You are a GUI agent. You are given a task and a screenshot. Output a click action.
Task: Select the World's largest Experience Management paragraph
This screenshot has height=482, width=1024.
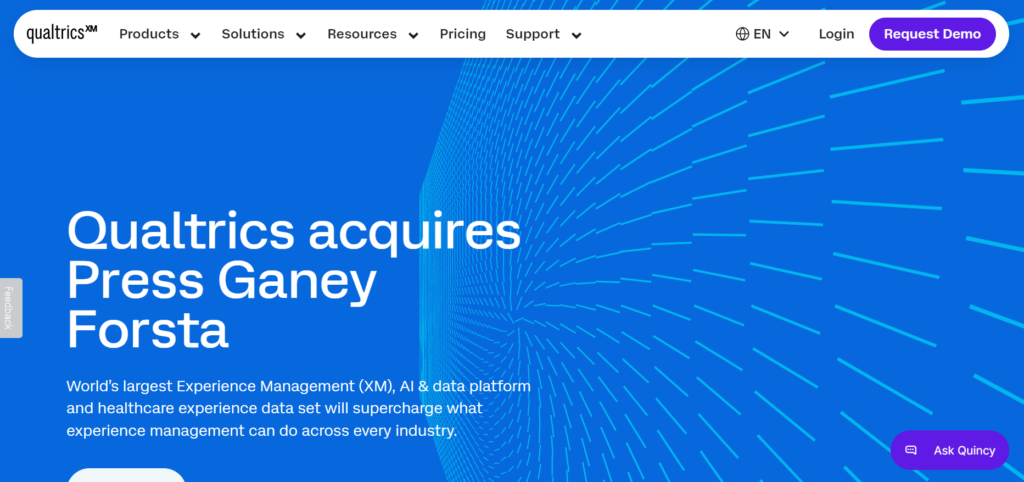tap(298, 408)
